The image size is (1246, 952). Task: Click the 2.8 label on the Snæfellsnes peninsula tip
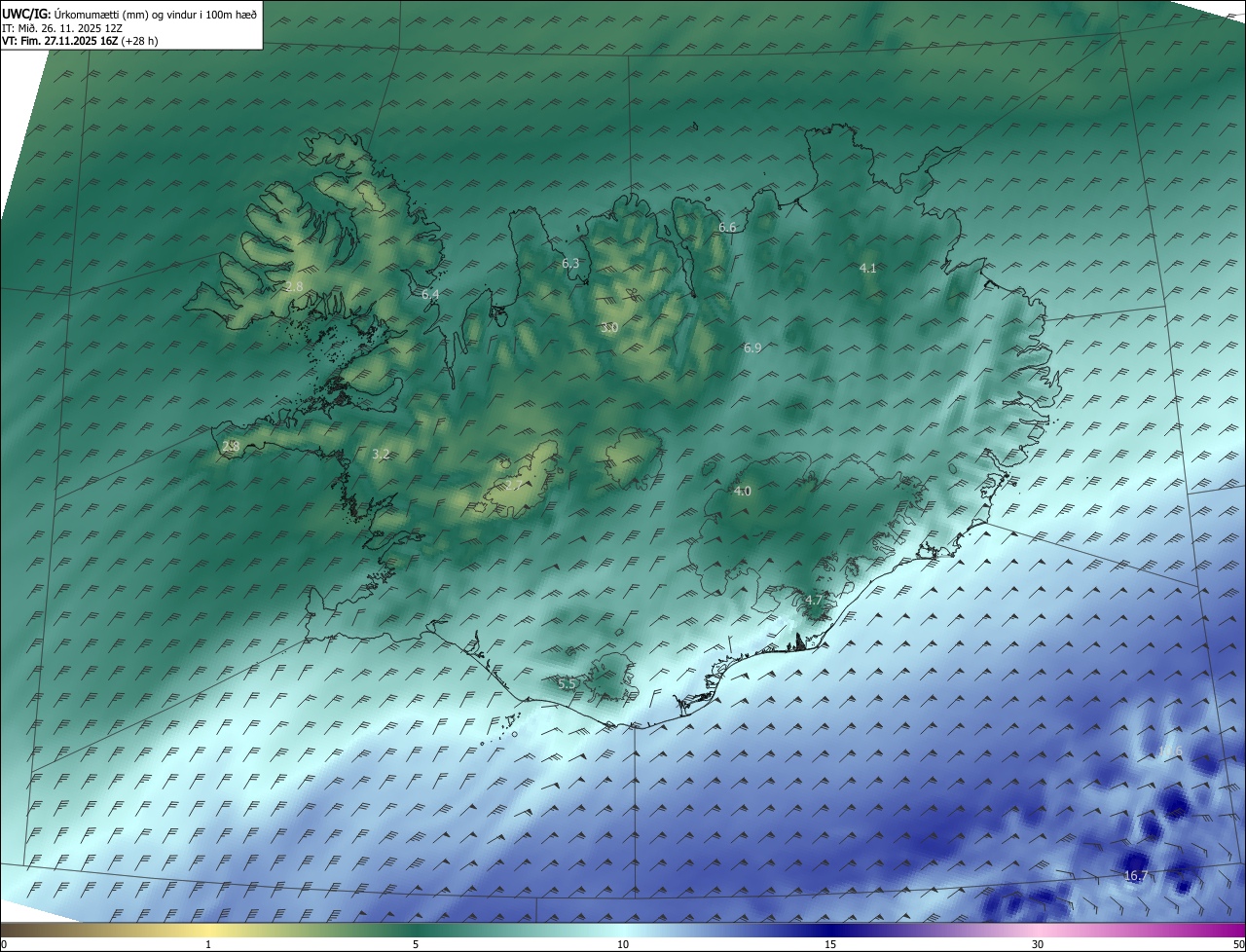tap(231, 447)
